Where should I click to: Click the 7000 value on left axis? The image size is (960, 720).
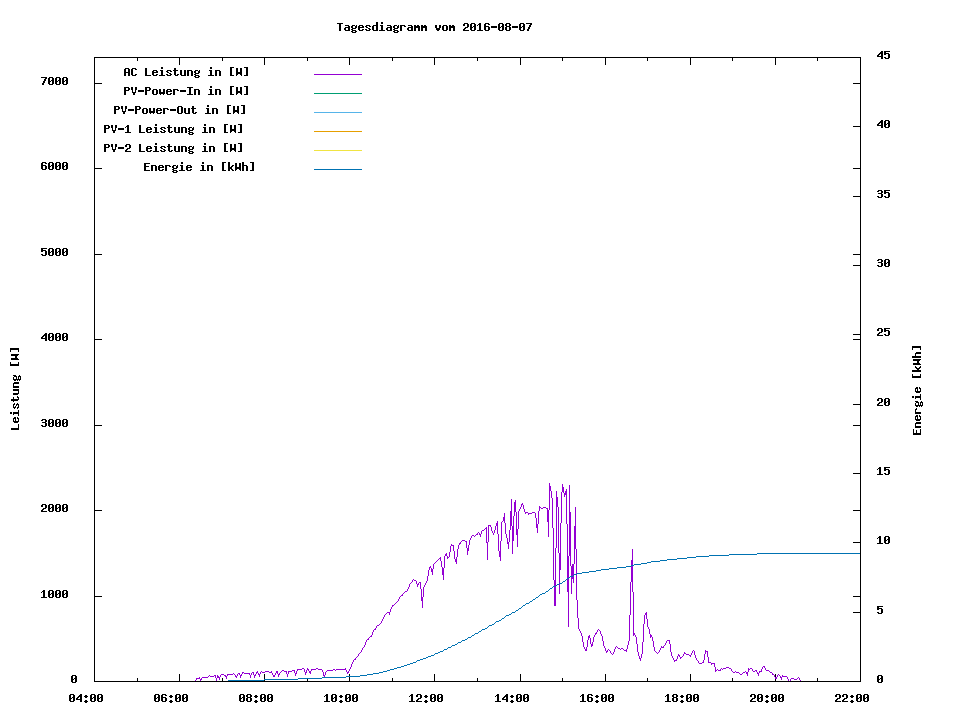[x=53, y=81]
